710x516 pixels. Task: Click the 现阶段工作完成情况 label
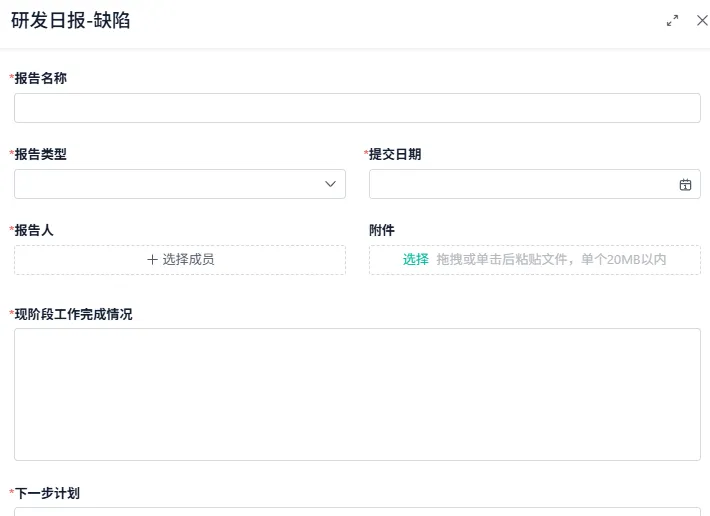[x=73, y=314]
